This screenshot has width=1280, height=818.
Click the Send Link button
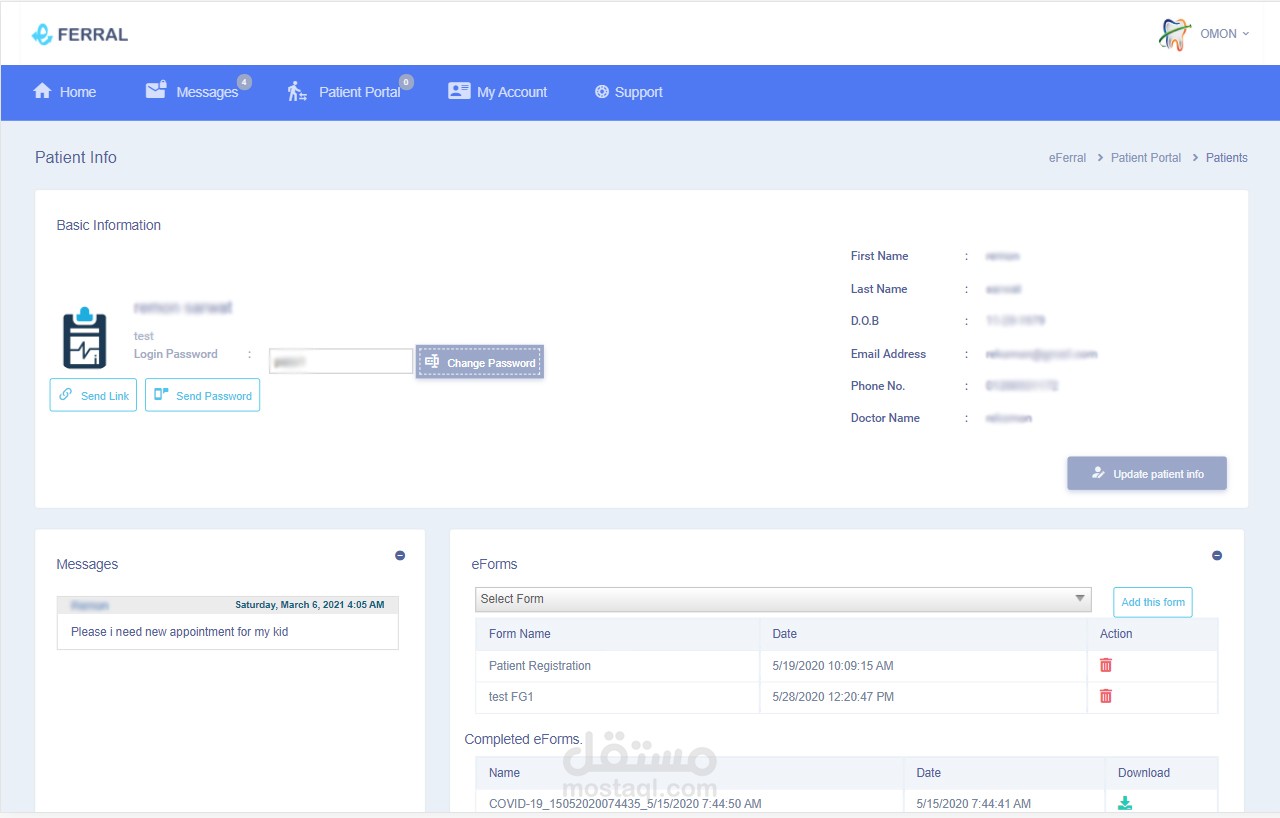coord(93,395)
